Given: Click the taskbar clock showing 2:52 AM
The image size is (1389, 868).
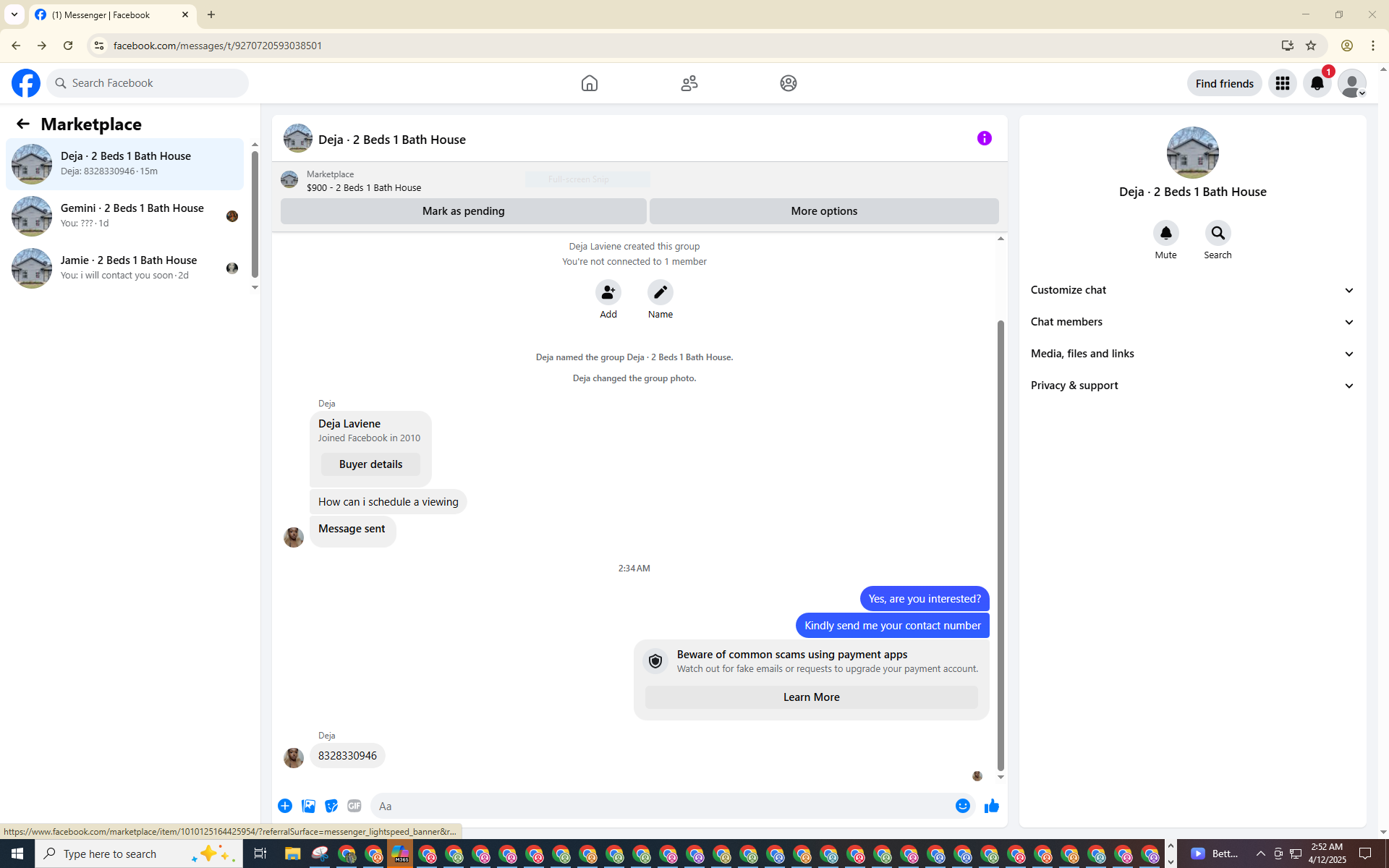Looking at the screenshot, I should tap(1327, 854).
